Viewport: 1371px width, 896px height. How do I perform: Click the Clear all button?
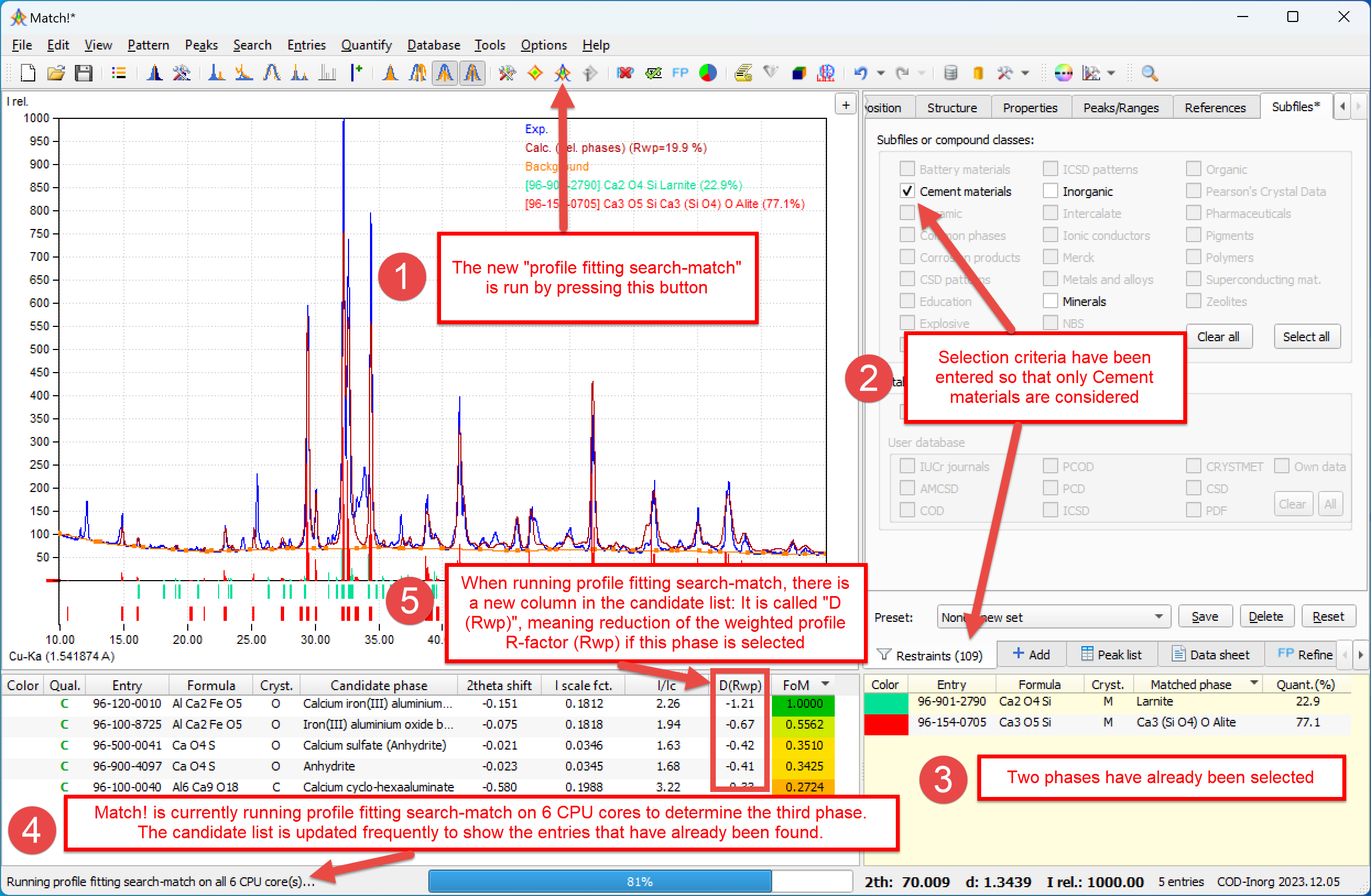pyautogui.click(x=1219, y=336)
